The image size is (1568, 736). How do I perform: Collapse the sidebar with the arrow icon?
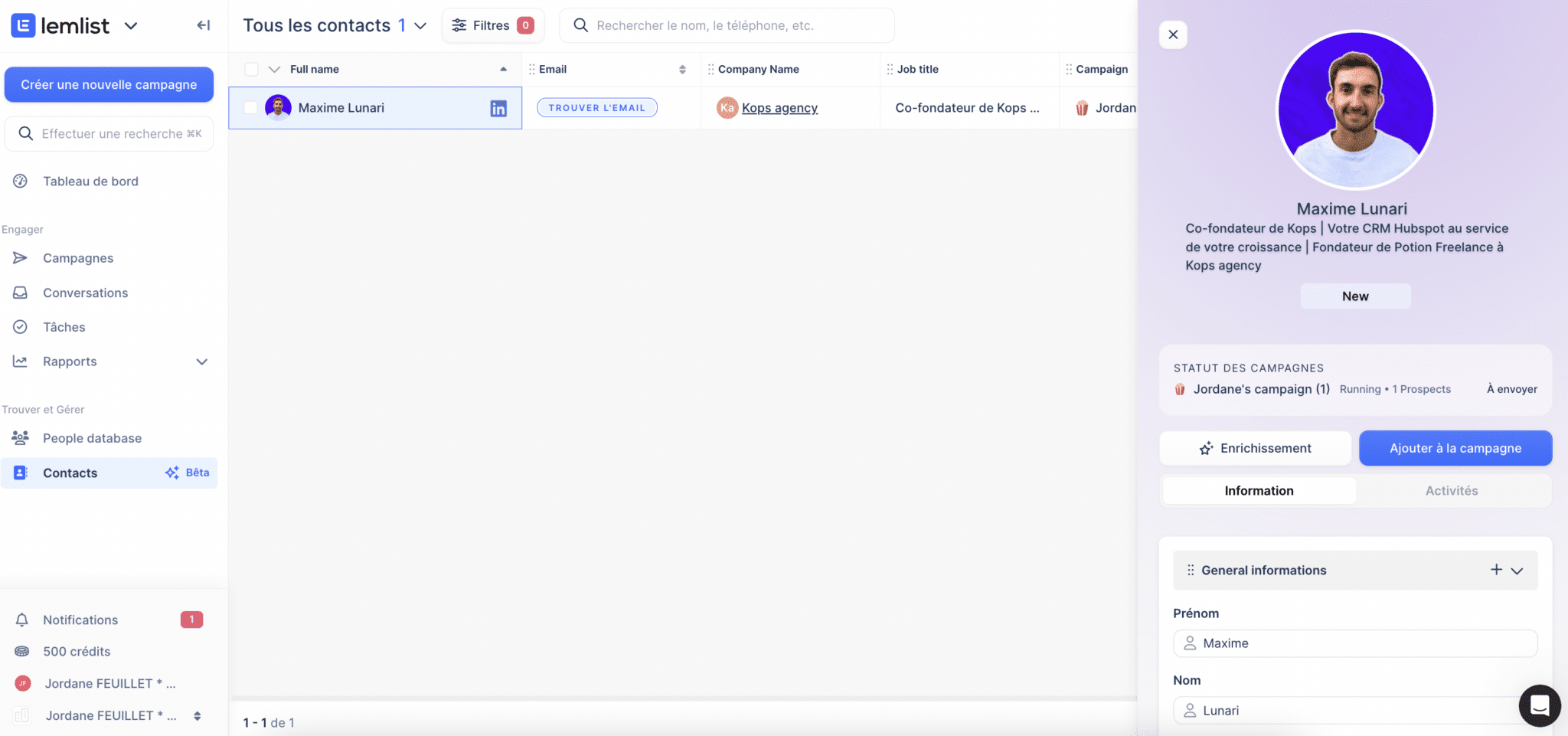coord(203,25)
